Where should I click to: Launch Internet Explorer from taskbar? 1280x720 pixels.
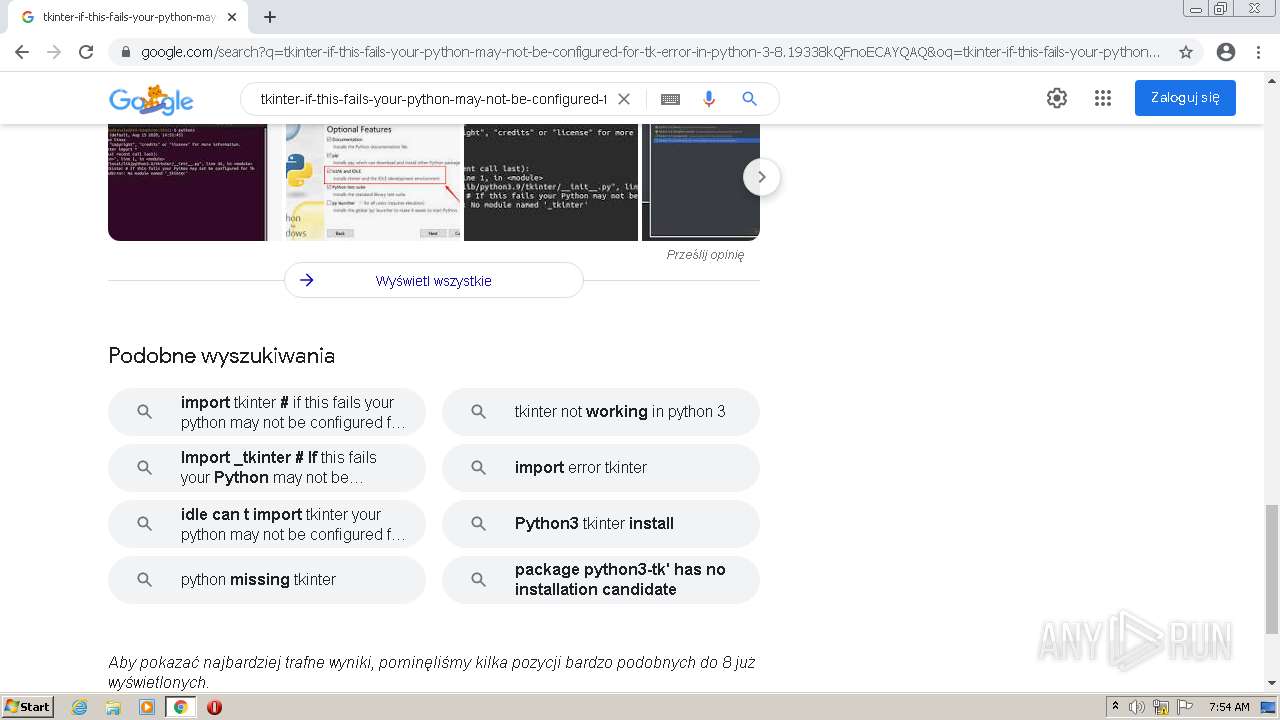[79, 707]
